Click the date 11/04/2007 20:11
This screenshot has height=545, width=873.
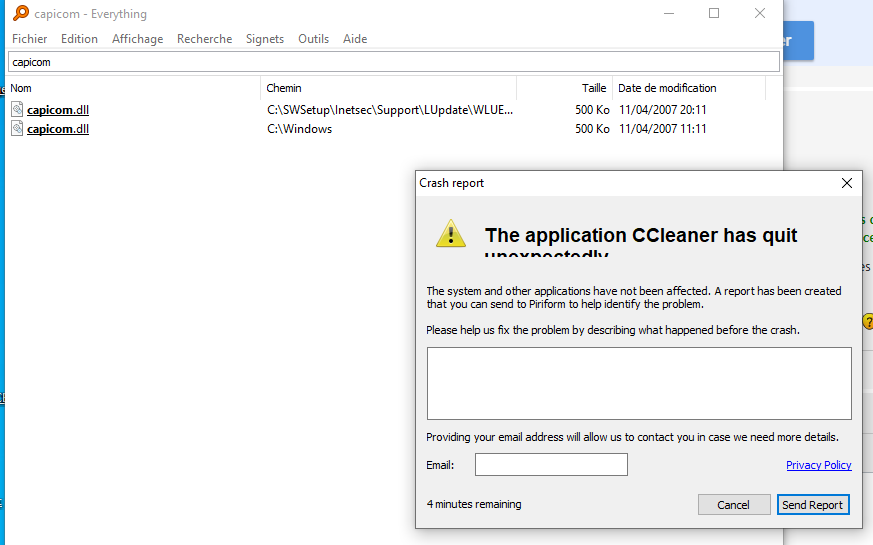point(663,110)
